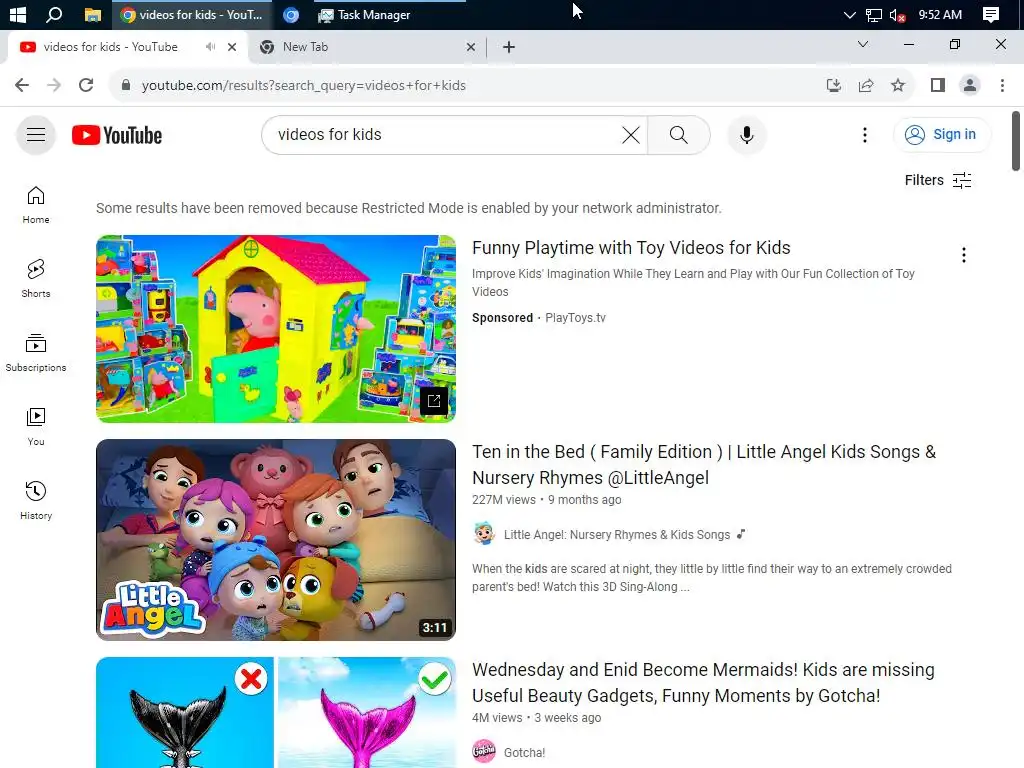Viewport: 1024px width, 768px height.
Task: Go to Home in sidebar
Action: [x=36, y=205]
